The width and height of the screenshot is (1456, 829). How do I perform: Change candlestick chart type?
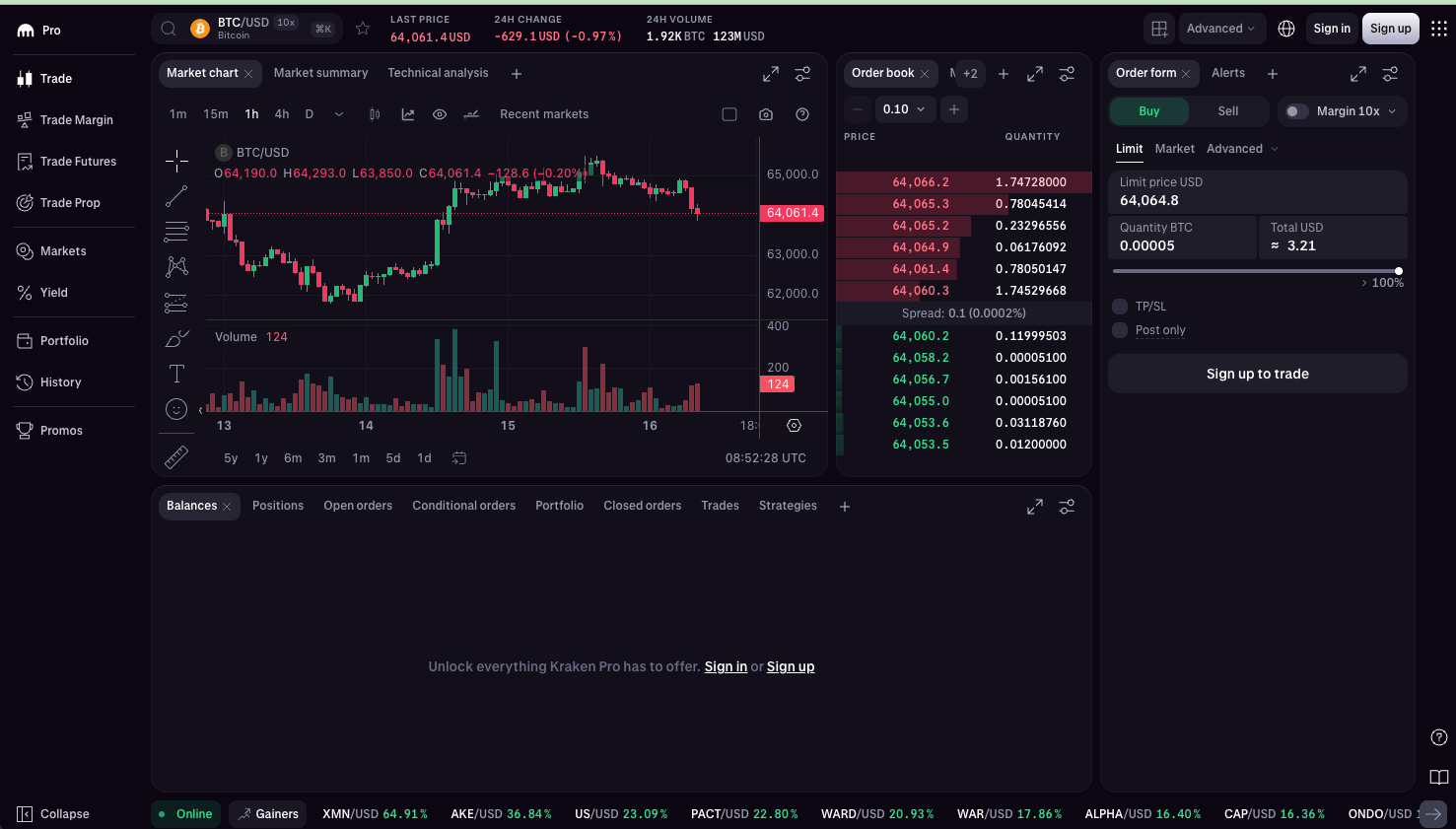click(375, 114)
